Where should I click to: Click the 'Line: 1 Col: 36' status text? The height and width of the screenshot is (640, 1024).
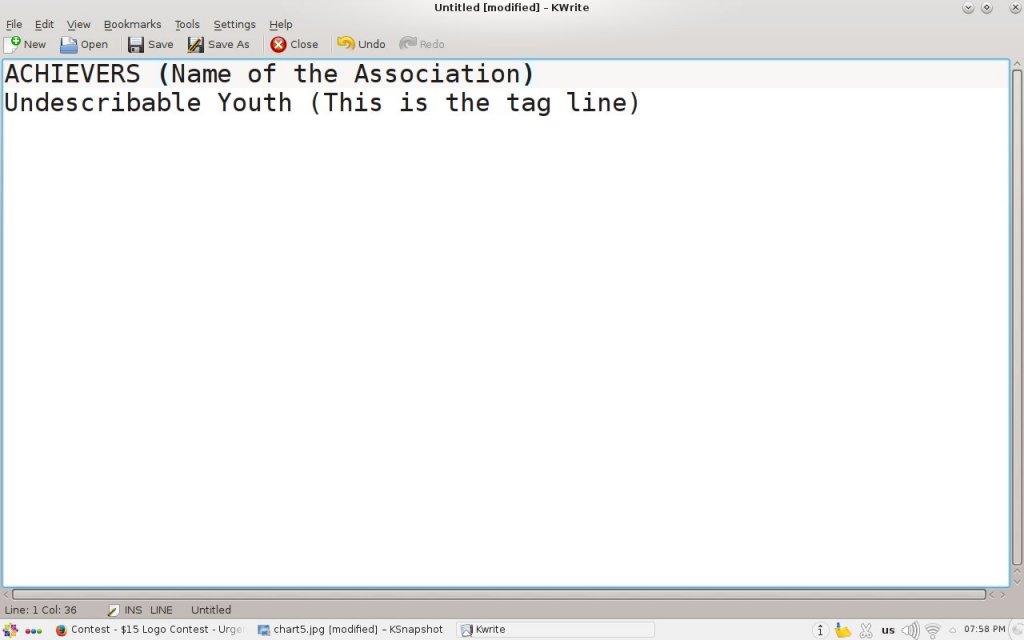(x=40, y=610)
